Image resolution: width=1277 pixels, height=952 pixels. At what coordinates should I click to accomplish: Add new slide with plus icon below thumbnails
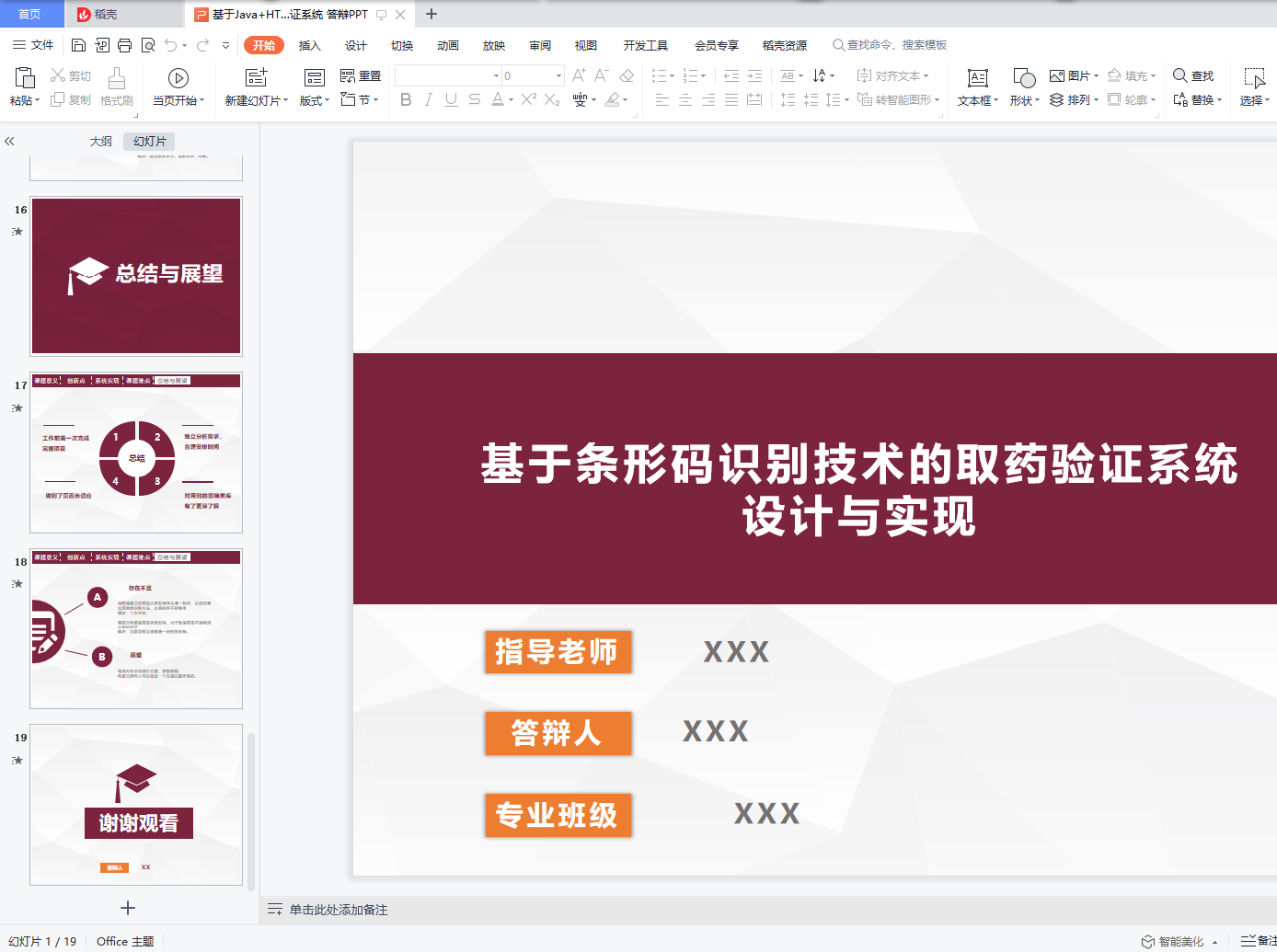point(128,908)
